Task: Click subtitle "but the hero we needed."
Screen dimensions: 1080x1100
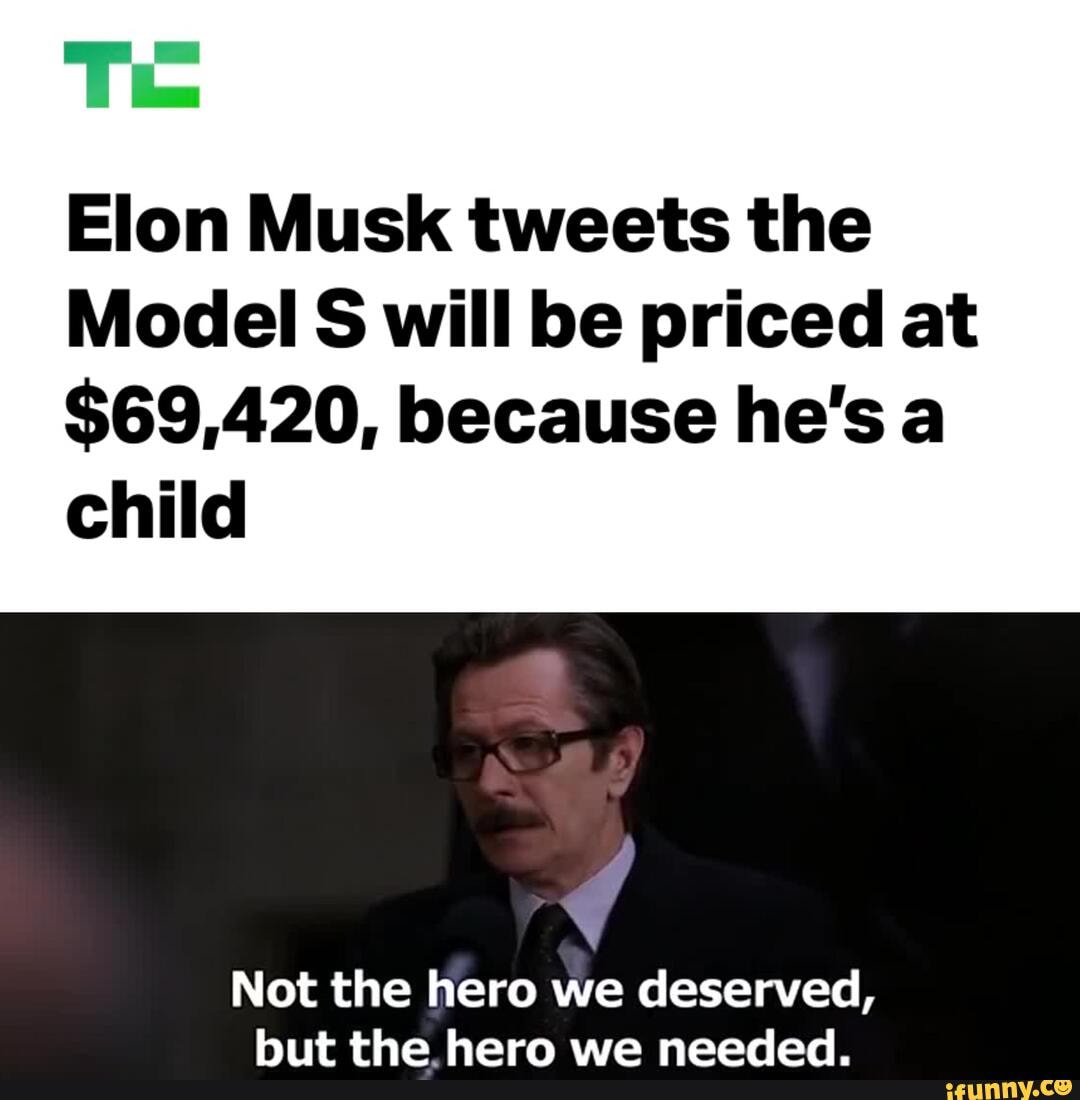Action: pos(552,1047)
